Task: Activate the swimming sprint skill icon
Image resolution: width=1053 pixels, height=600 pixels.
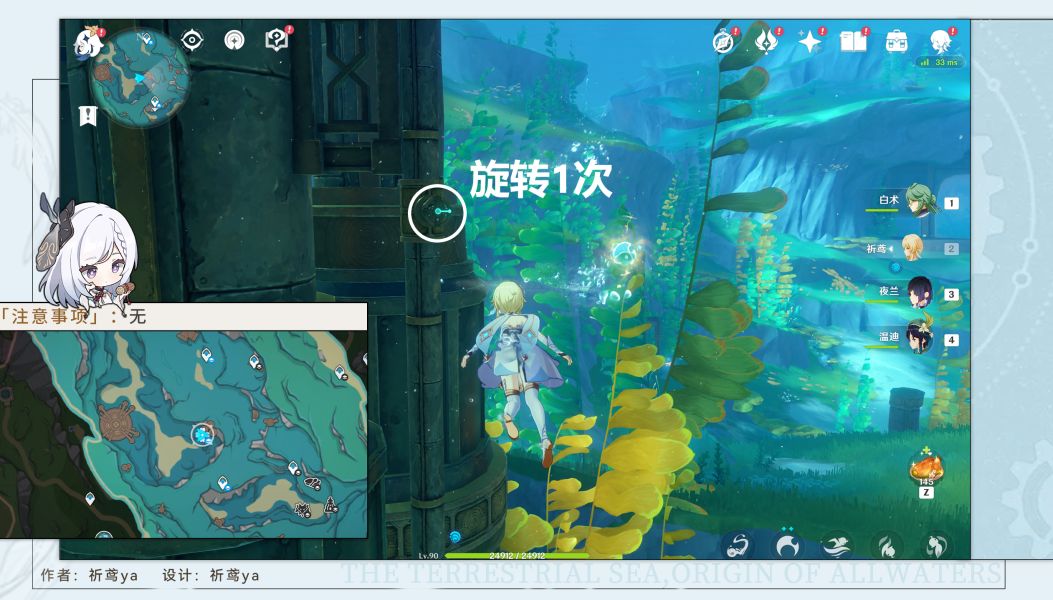Action: (837, 546)
